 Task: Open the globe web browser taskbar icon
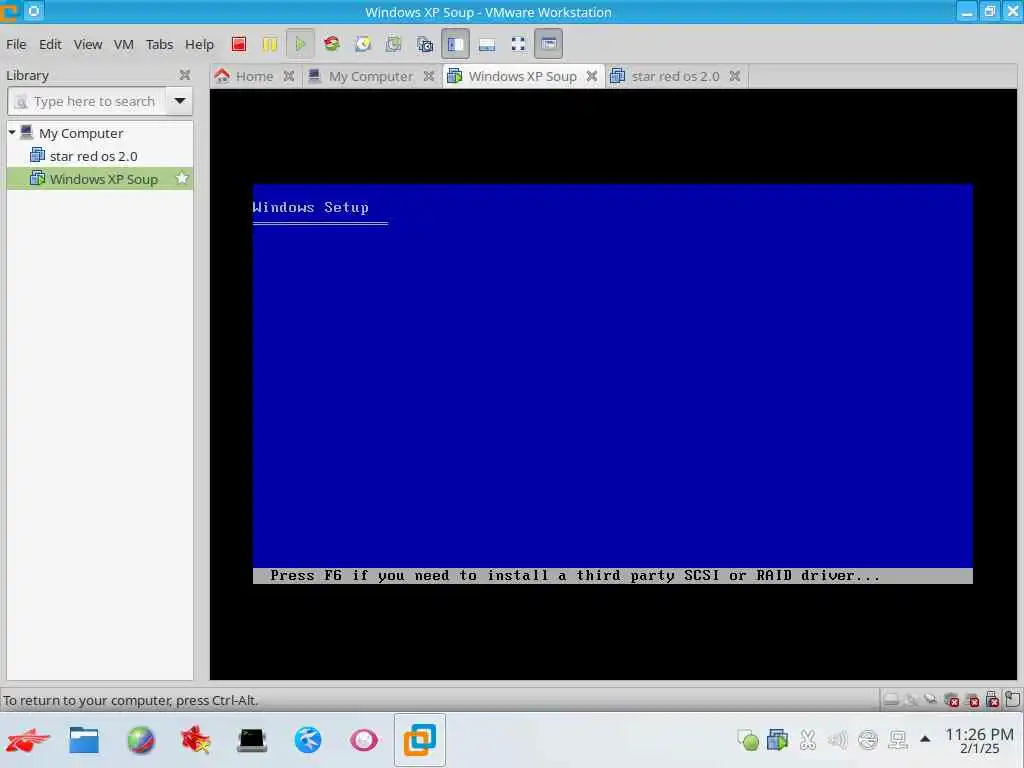[140, 741]
